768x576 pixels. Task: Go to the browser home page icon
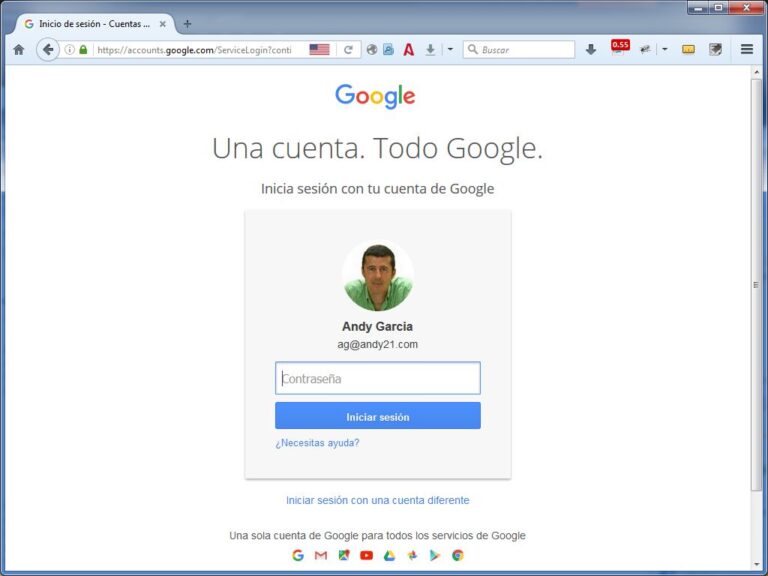tap(19, 49)
